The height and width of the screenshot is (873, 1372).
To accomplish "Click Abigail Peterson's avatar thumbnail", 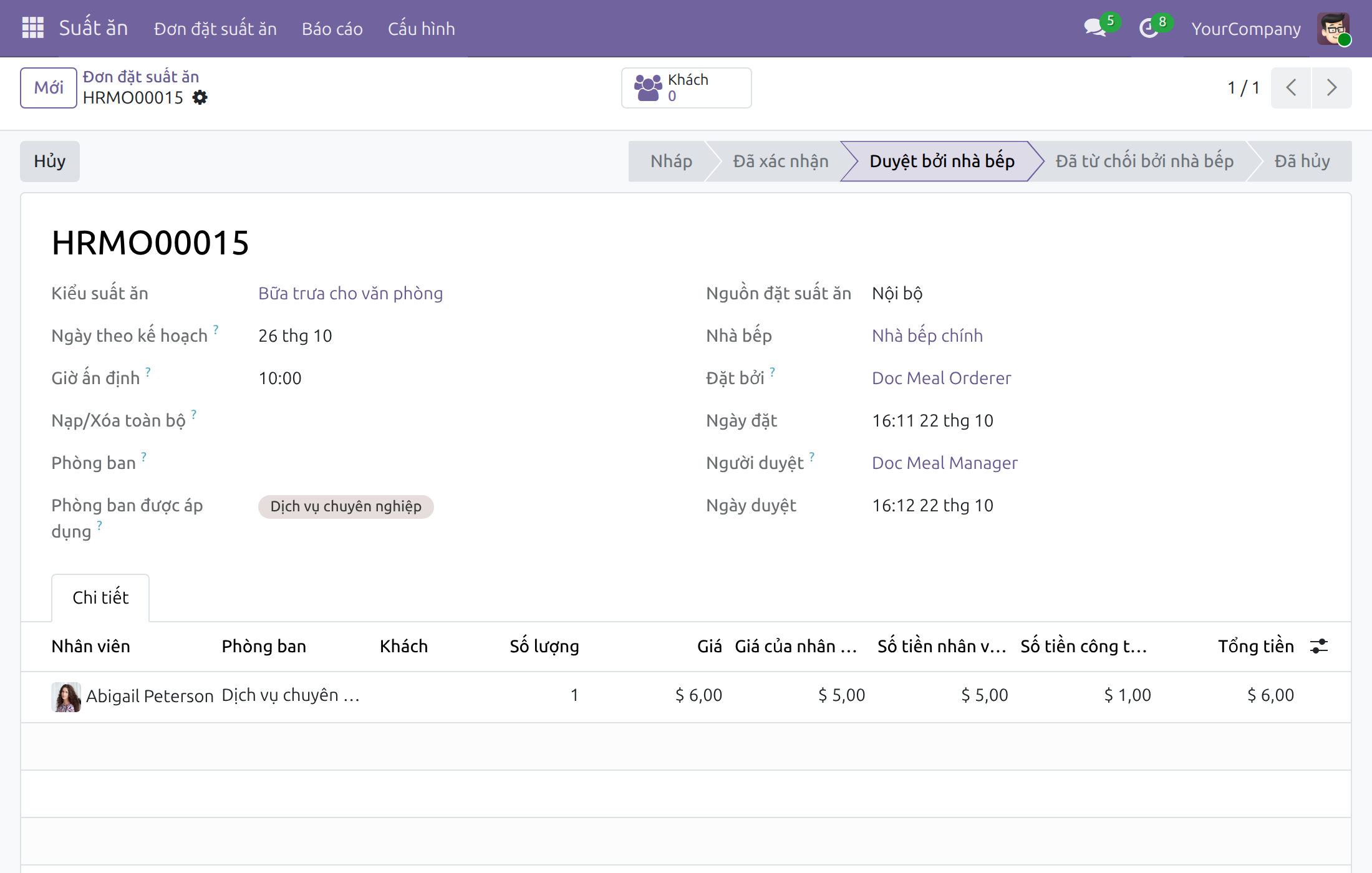I will tap(66, 697).
